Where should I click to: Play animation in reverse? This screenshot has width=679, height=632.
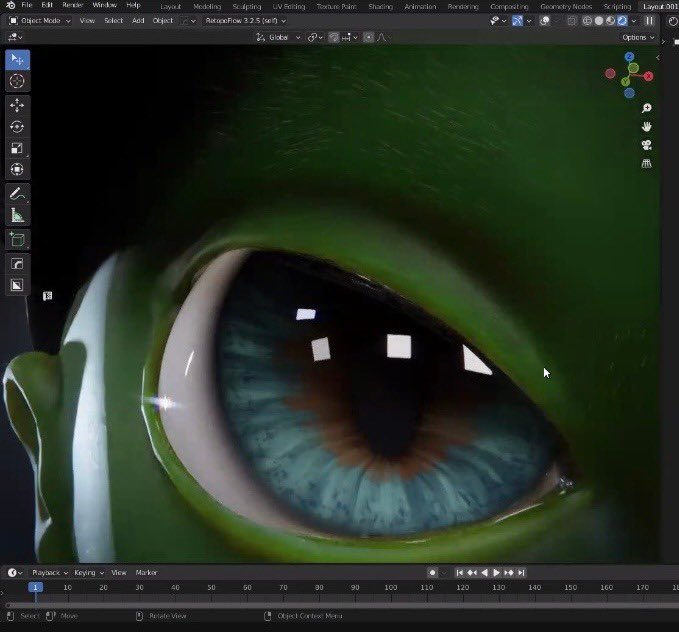(x=485, y=573)
